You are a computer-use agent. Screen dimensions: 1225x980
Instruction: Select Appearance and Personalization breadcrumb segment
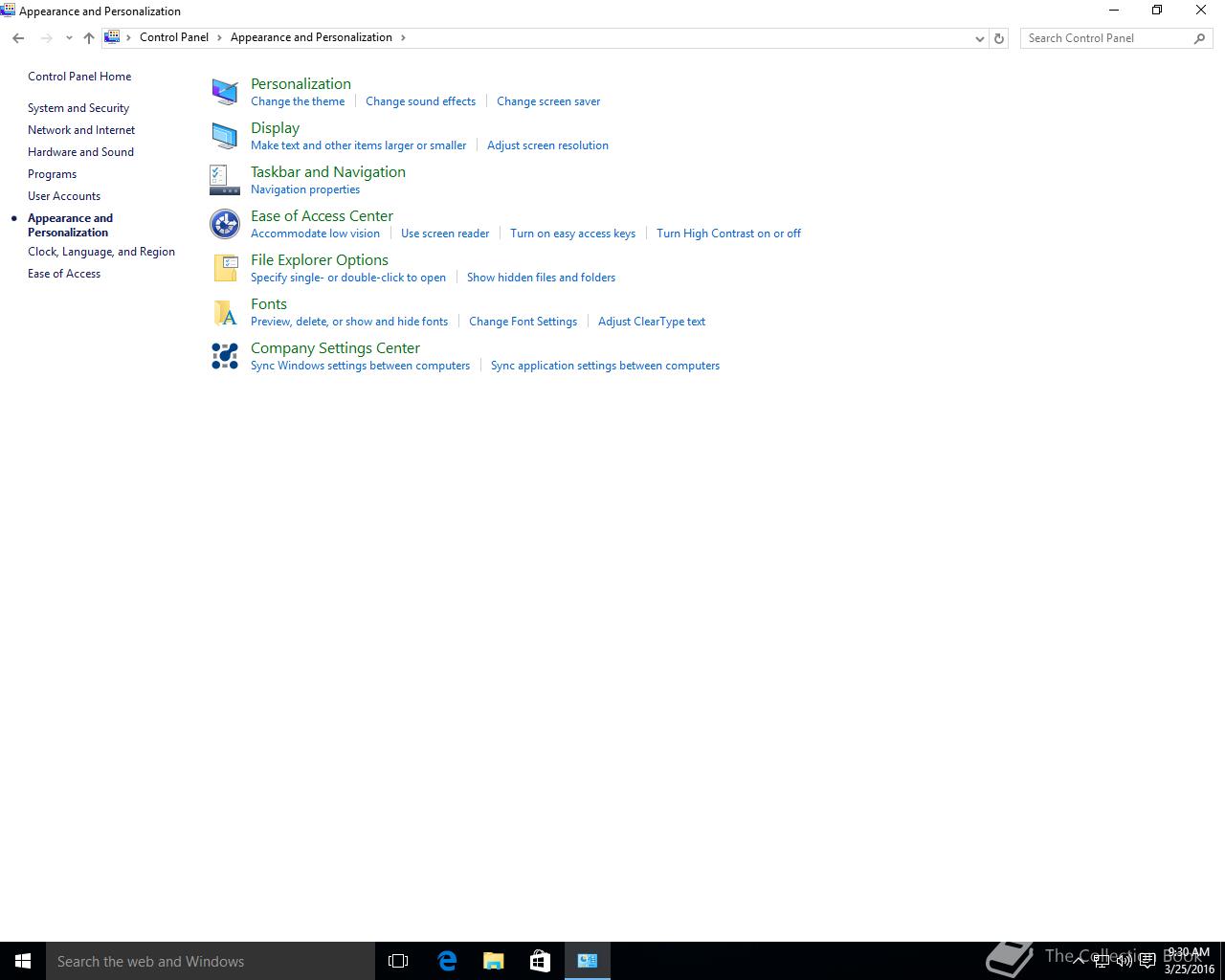coord(311,37)
